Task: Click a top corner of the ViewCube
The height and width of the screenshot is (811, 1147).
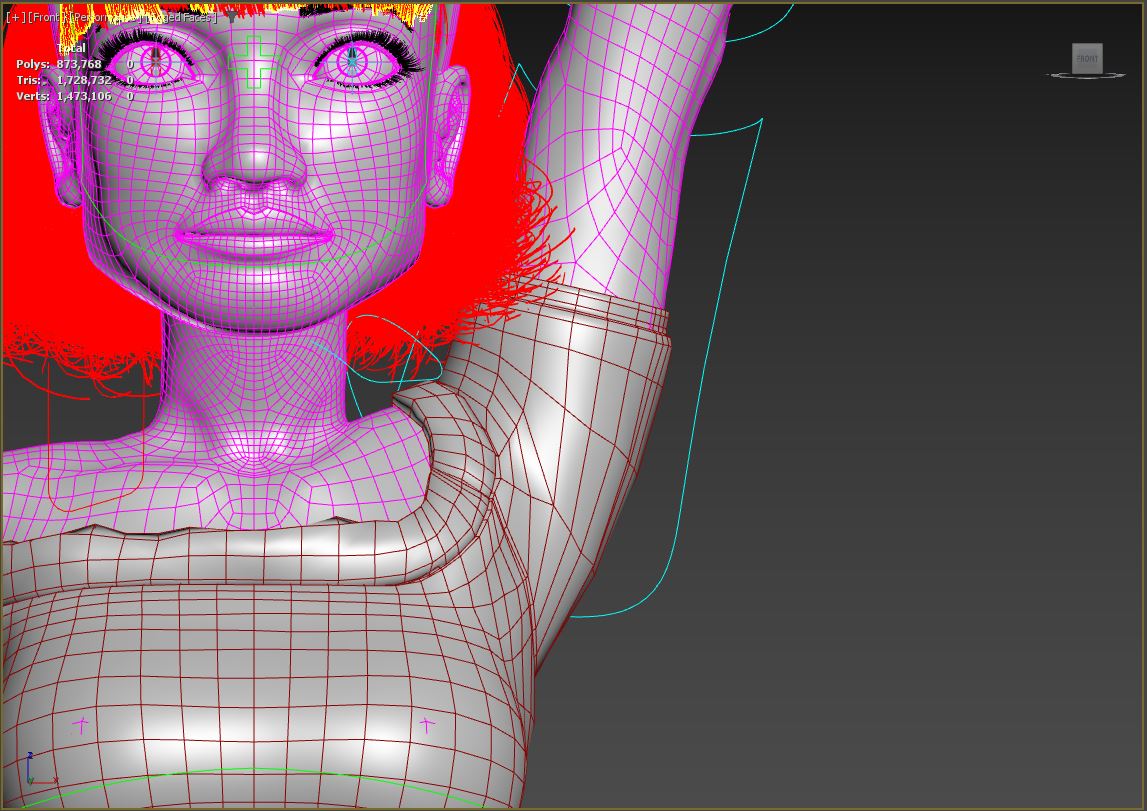Action: 1072,44
